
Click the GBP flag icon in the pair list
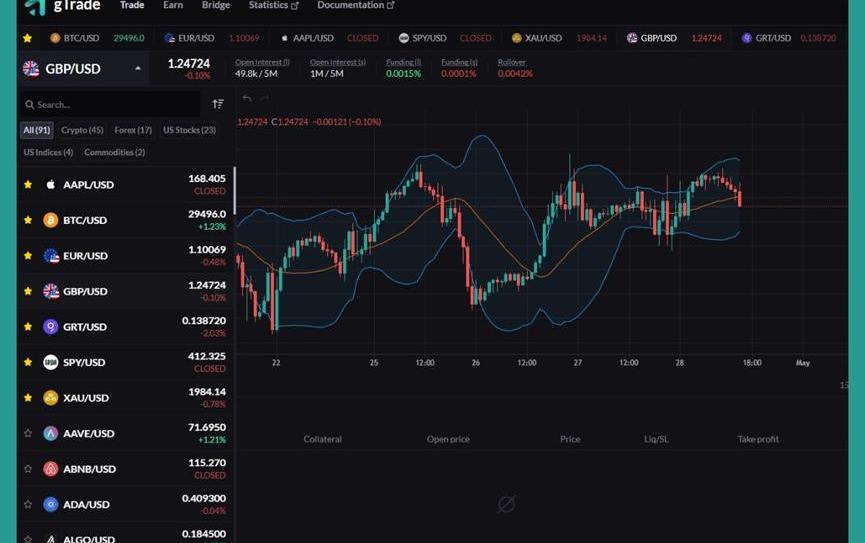pyautogui.click(x=51, y=291)
